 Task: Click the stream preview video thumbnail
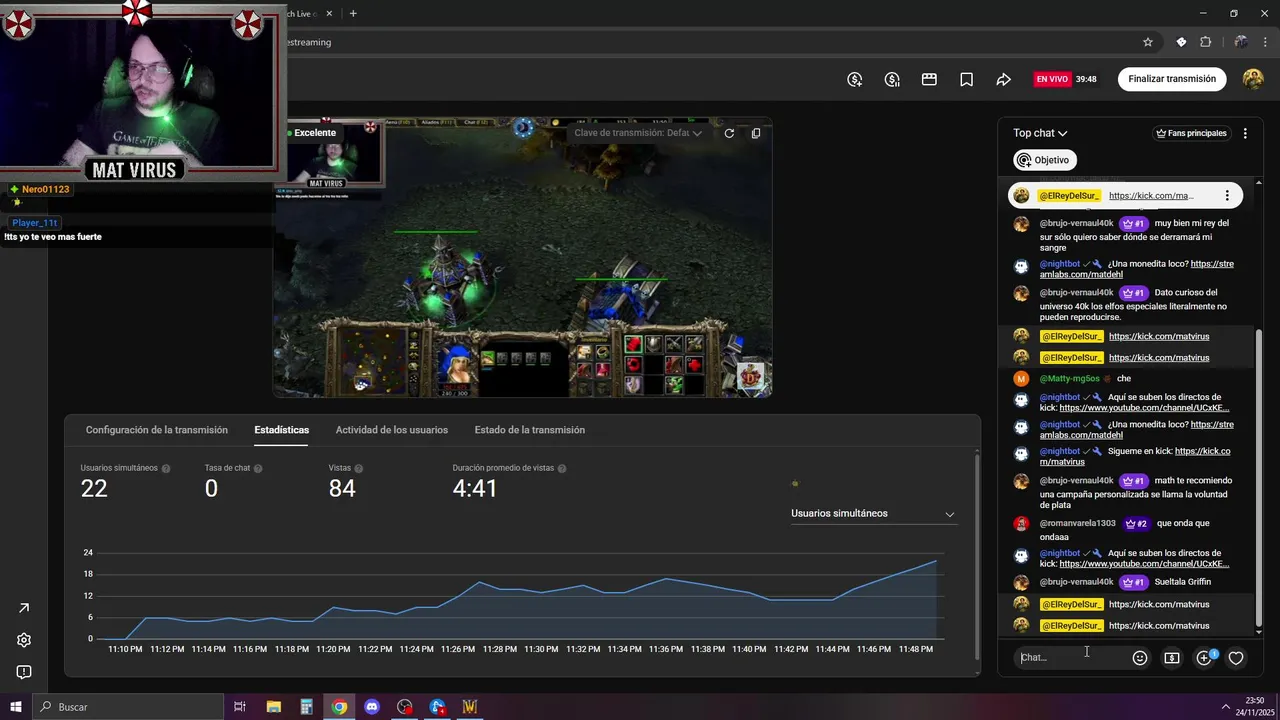tap(522, 258)
